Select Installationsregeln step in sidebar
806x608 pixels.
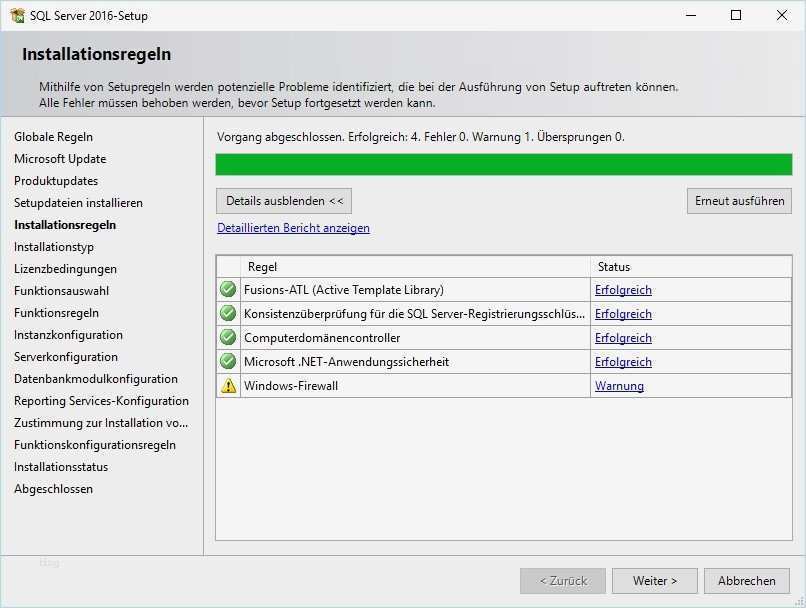pyautogui.click(x=65, y=225)
